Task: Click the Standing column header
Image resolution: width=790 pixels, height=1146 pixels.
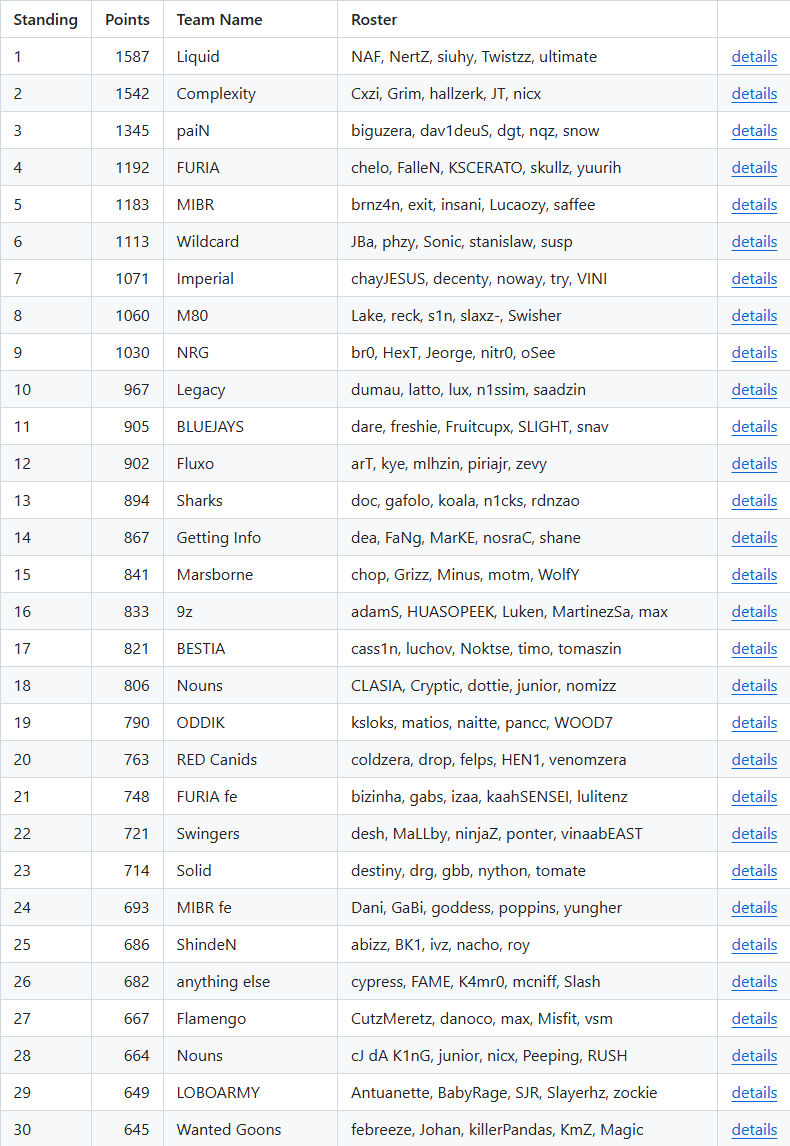Action: [45, 20]
